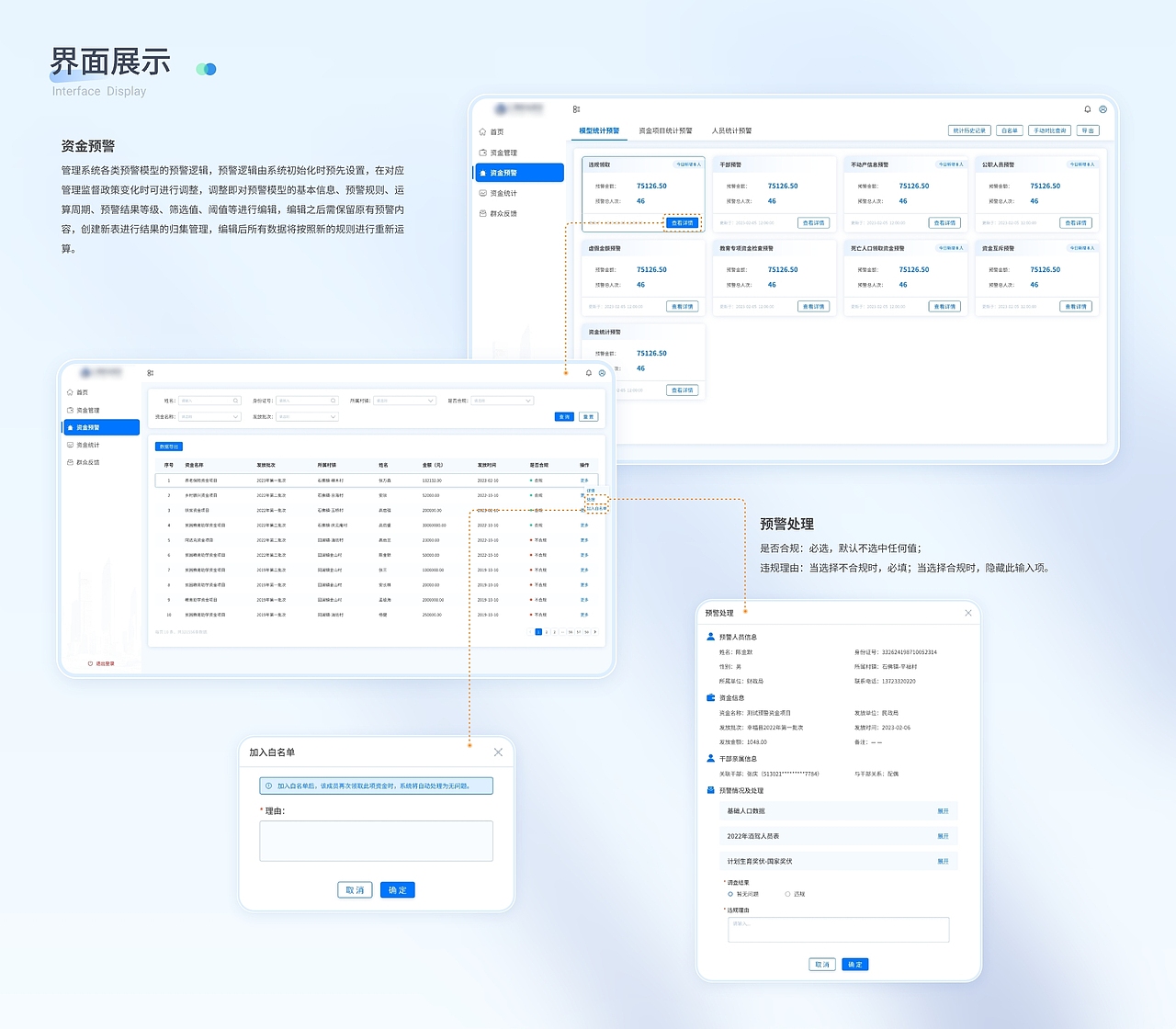Image resolution: width=1176 pixels, height=1029 pixels.
Task: Switch to the 人员统计预警 tab
Action: 734,130
